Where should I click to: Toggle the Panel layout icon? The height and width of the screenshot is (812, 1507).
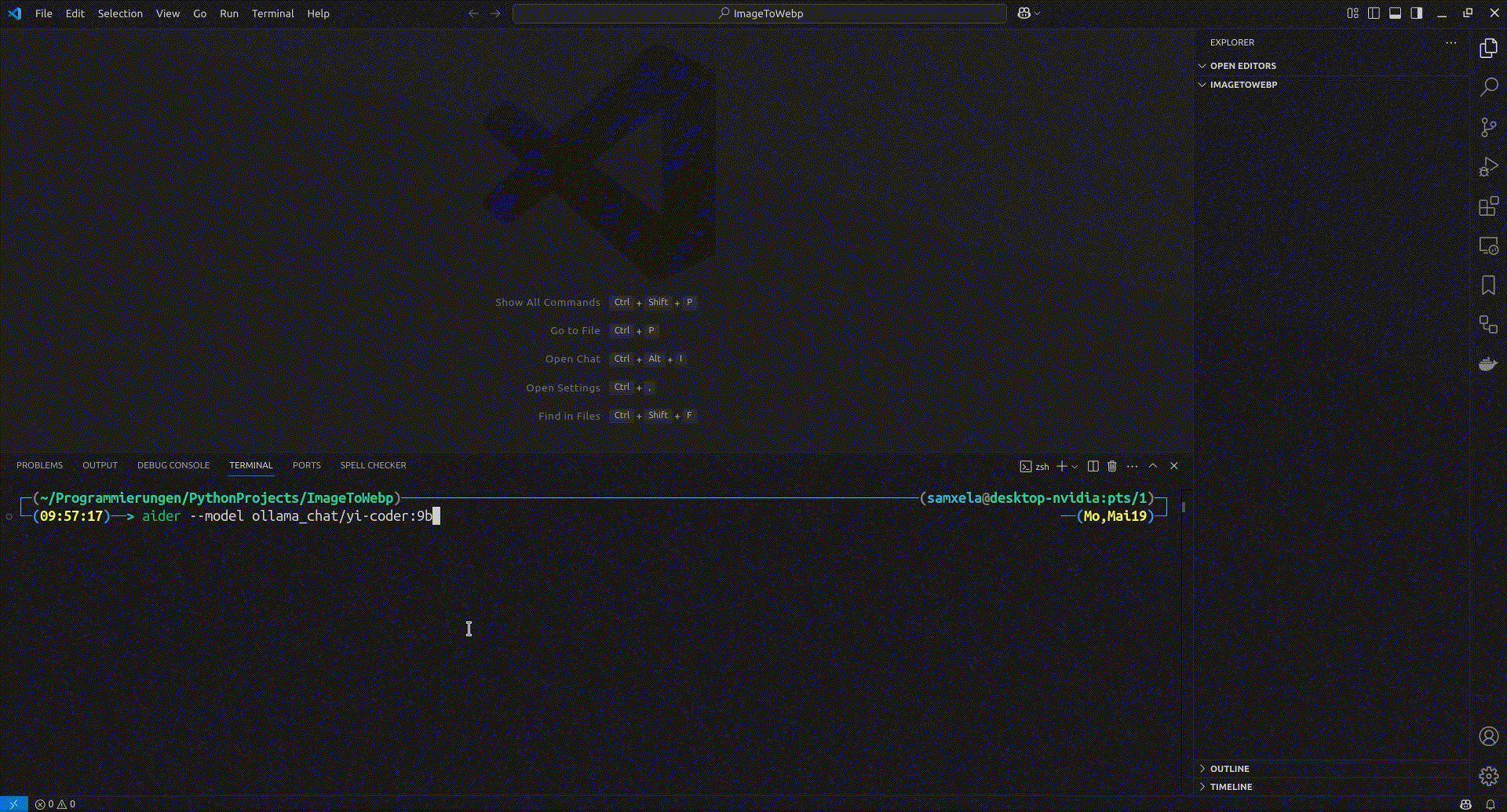[x=1395, y=13]
